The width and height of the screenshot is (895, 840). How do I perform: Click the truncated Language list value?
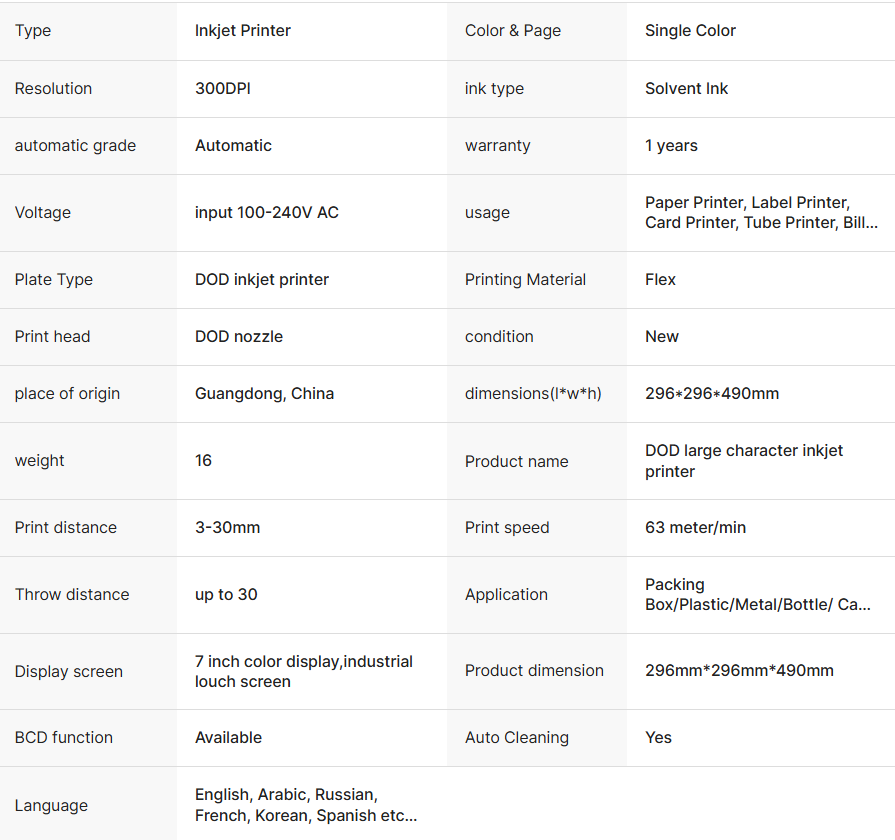[305, 805]
